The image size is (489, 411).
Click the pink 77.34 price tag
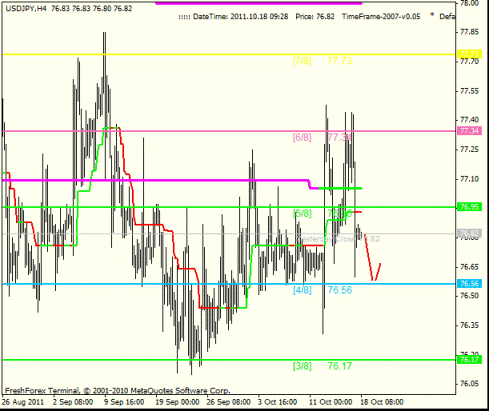click(x=470, y=131)
